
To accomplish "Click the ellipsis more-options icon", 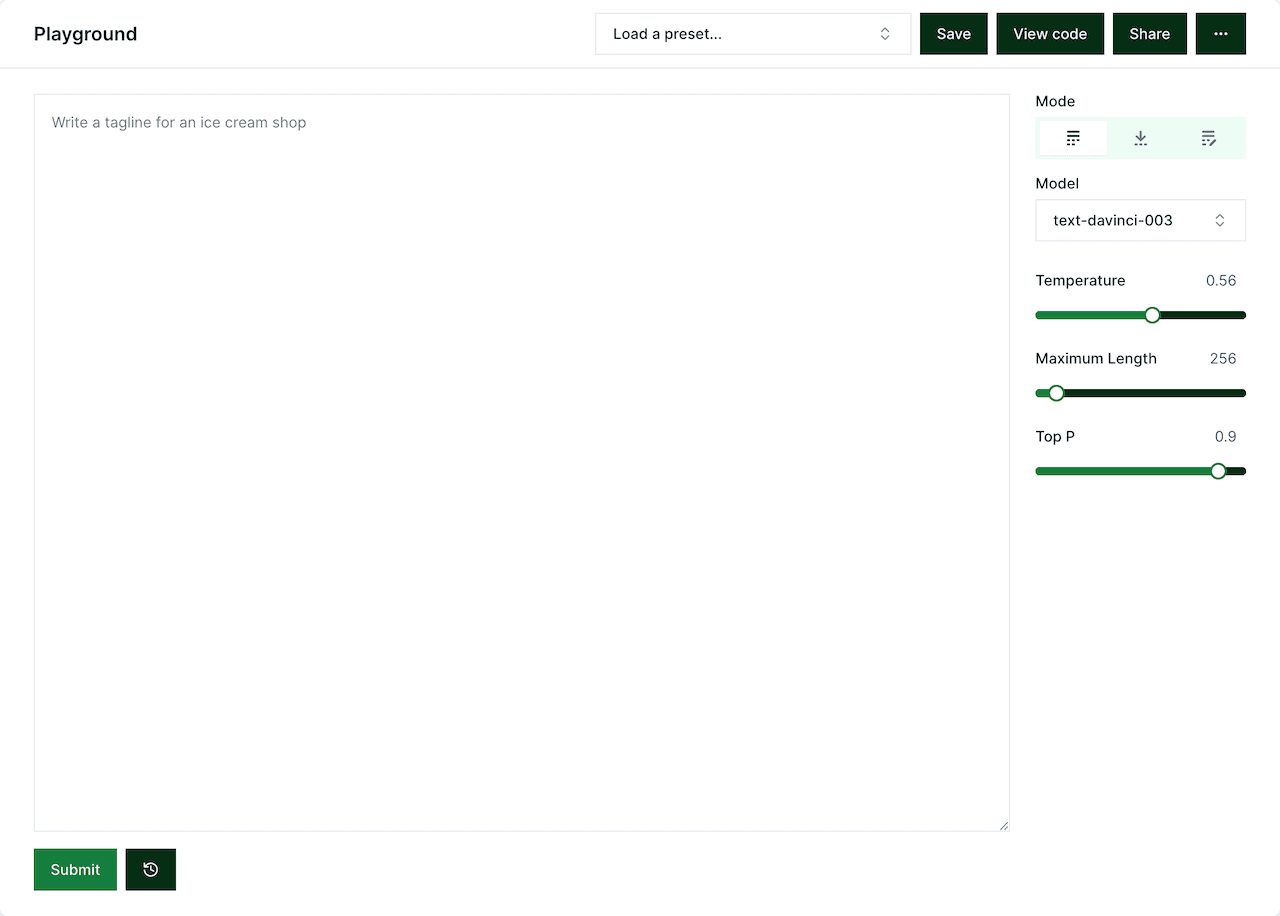I will point(1220,33).
